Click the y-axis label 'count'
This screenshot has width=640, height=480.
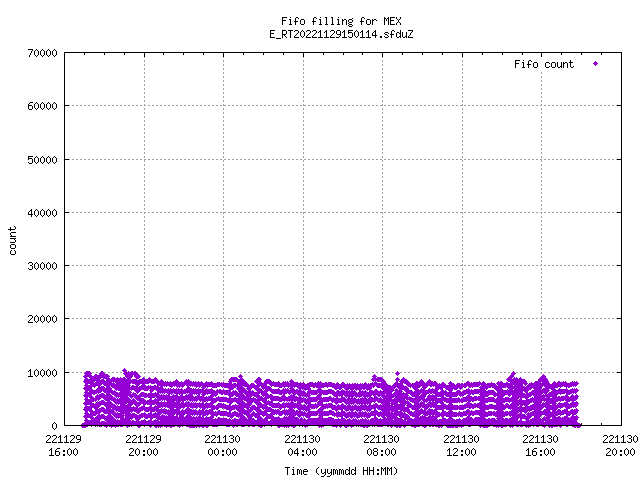coord(13,241)
